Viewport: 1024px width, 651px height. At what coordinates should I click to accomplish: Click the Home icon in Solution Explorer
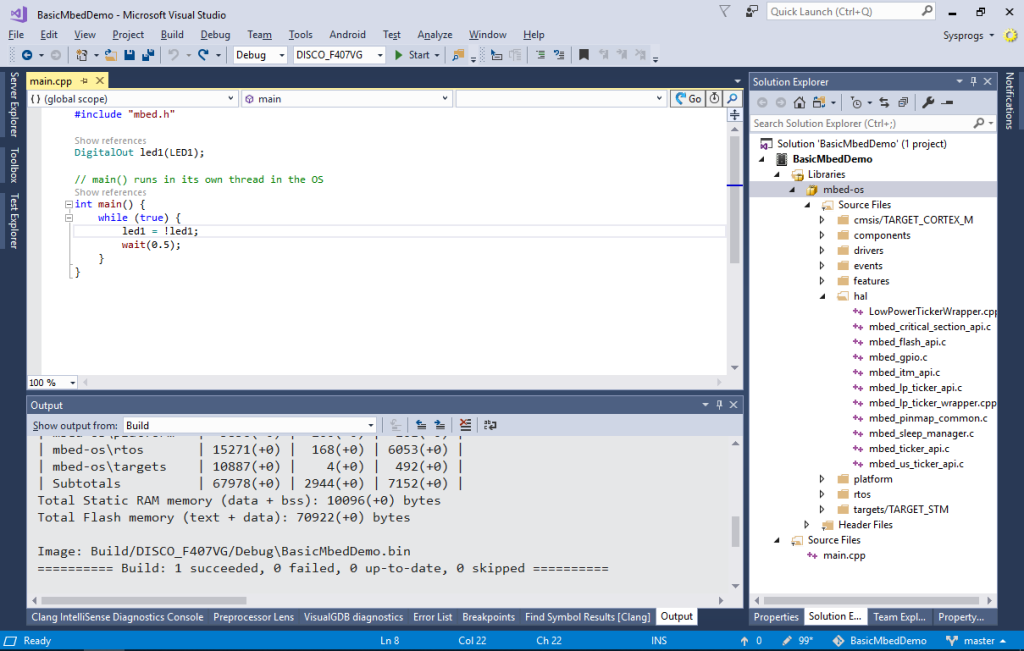[800, 101]
